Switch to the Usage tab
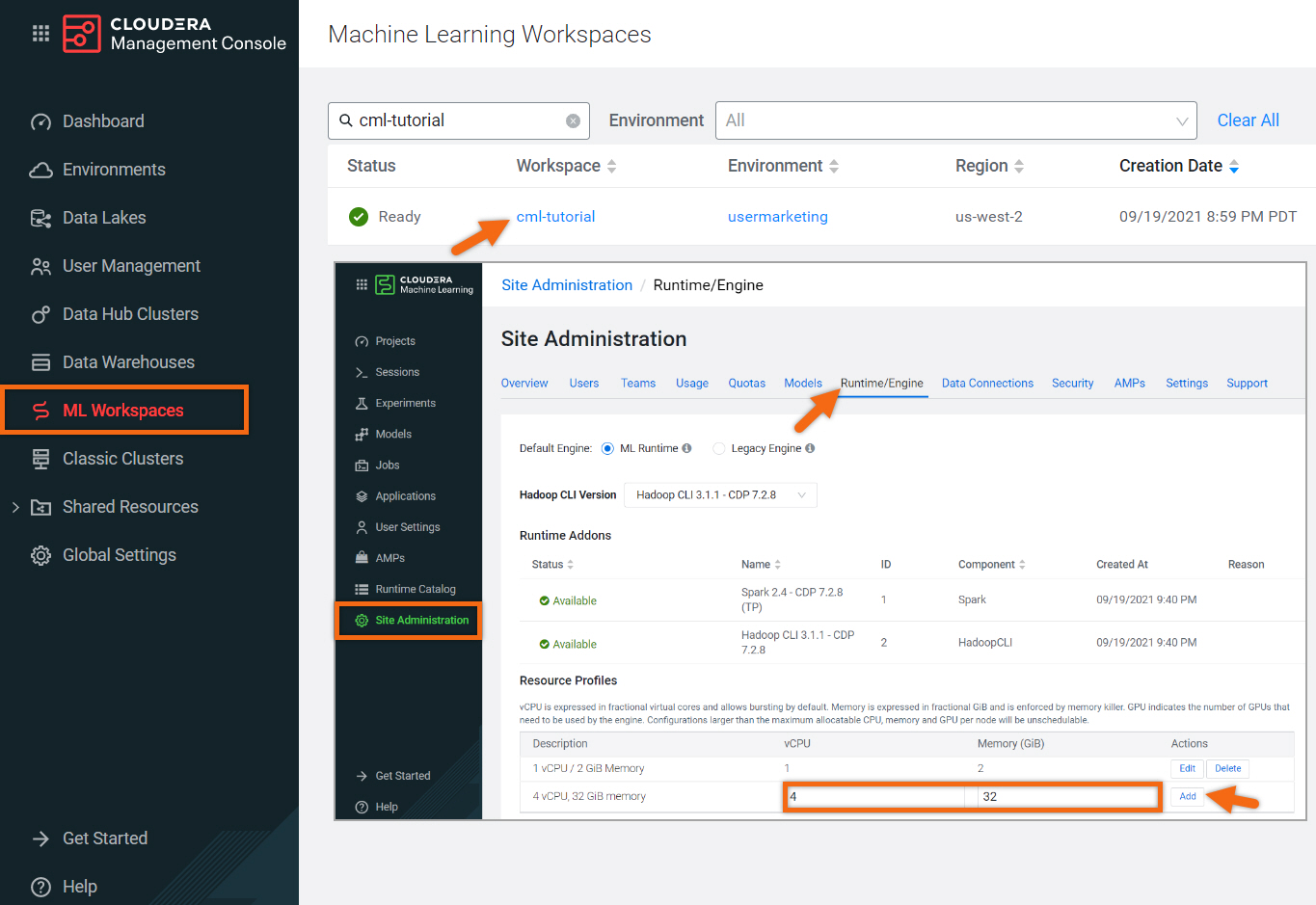The width and height of the screenshot is (1316, 905). [692, 384]
